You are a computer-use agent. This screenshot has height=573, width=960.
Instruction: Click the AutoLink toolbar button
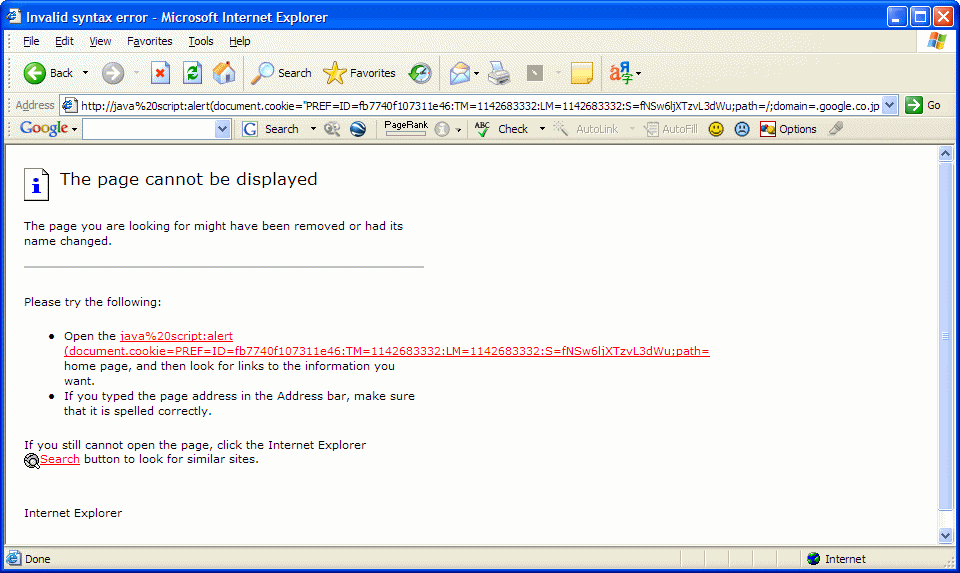point(586,129)
